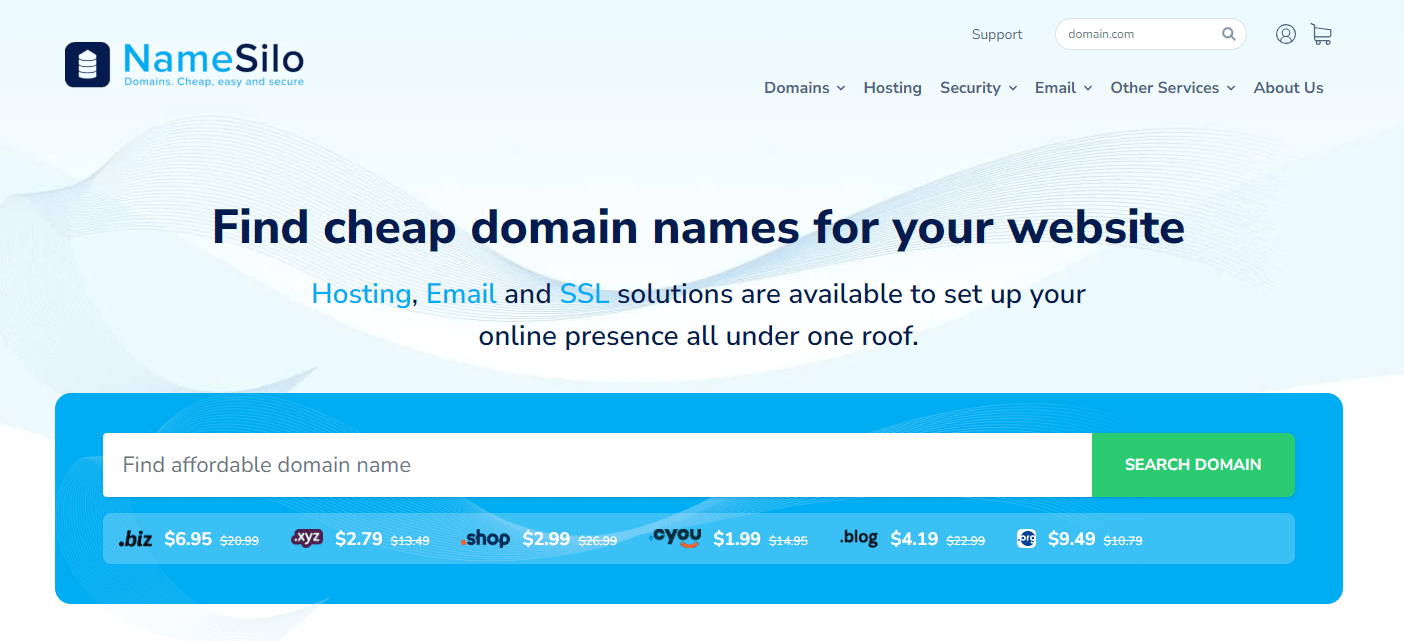Expand the Domains menu
1404x641 pixels.
click(x=805, y=88)
